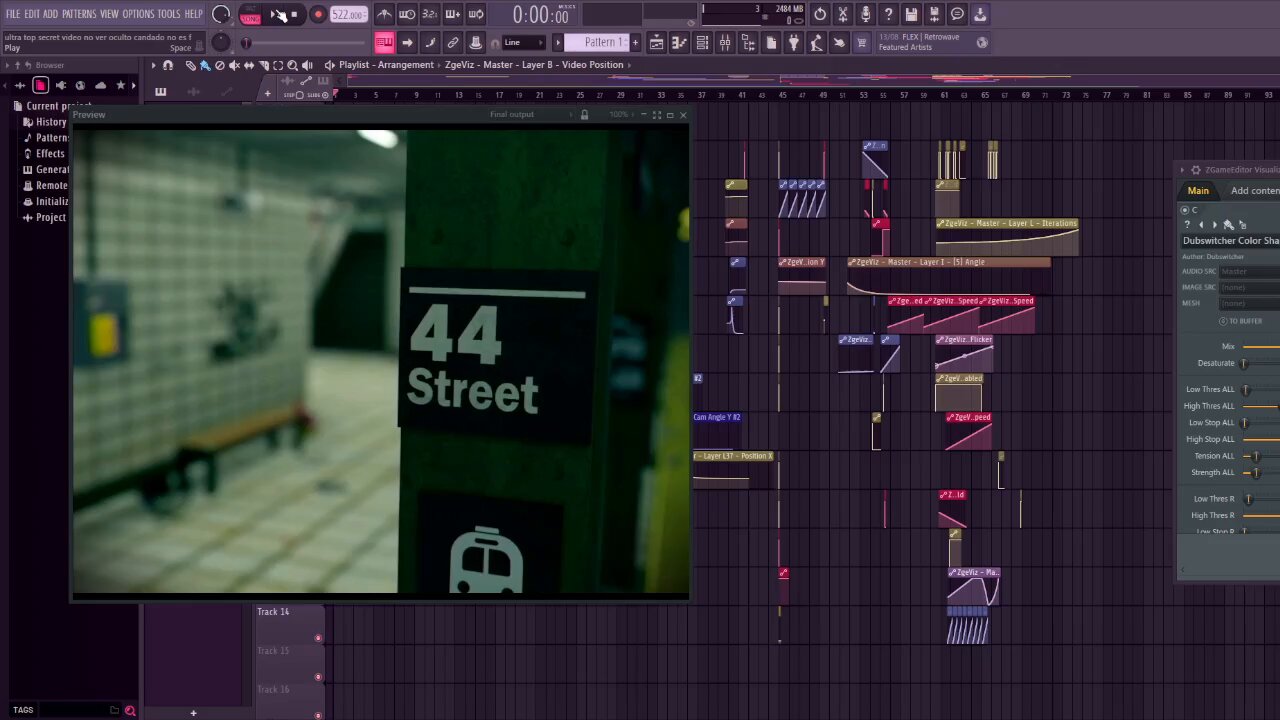Switch to the Add content tab
Viewport: 1280px width, 720px height.
(x=1255, y=191)
